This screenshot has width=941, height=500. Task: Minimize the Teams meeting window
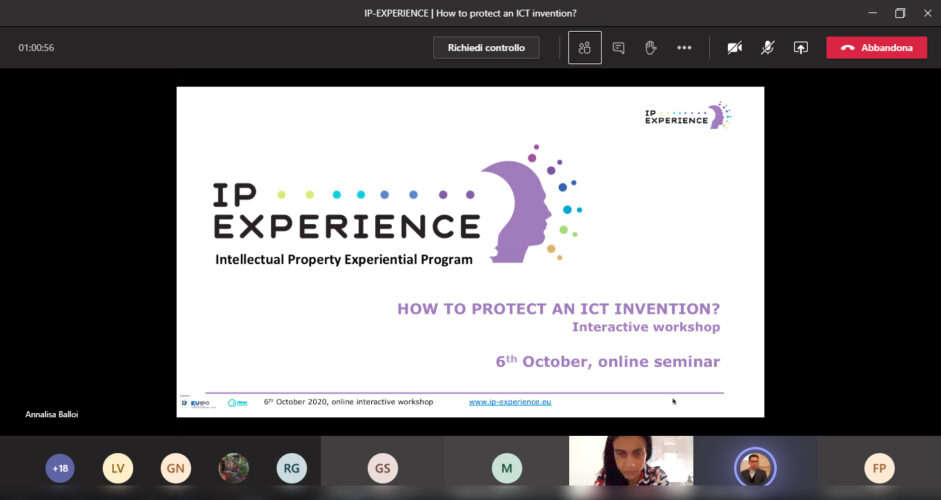click(873, 13)
